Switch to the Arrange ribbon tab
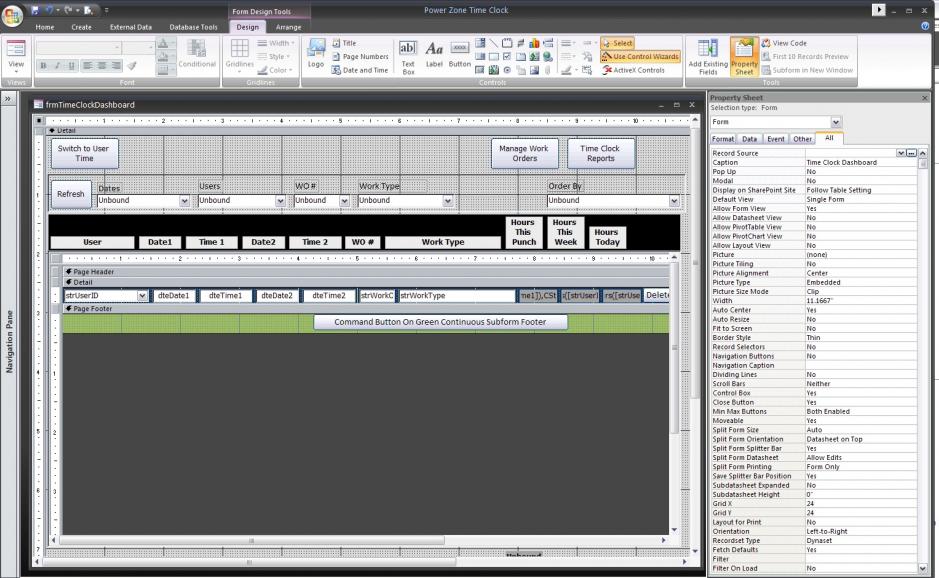This screenshot has width=939, height=578. pyautogui.click(x=288, y=27)
